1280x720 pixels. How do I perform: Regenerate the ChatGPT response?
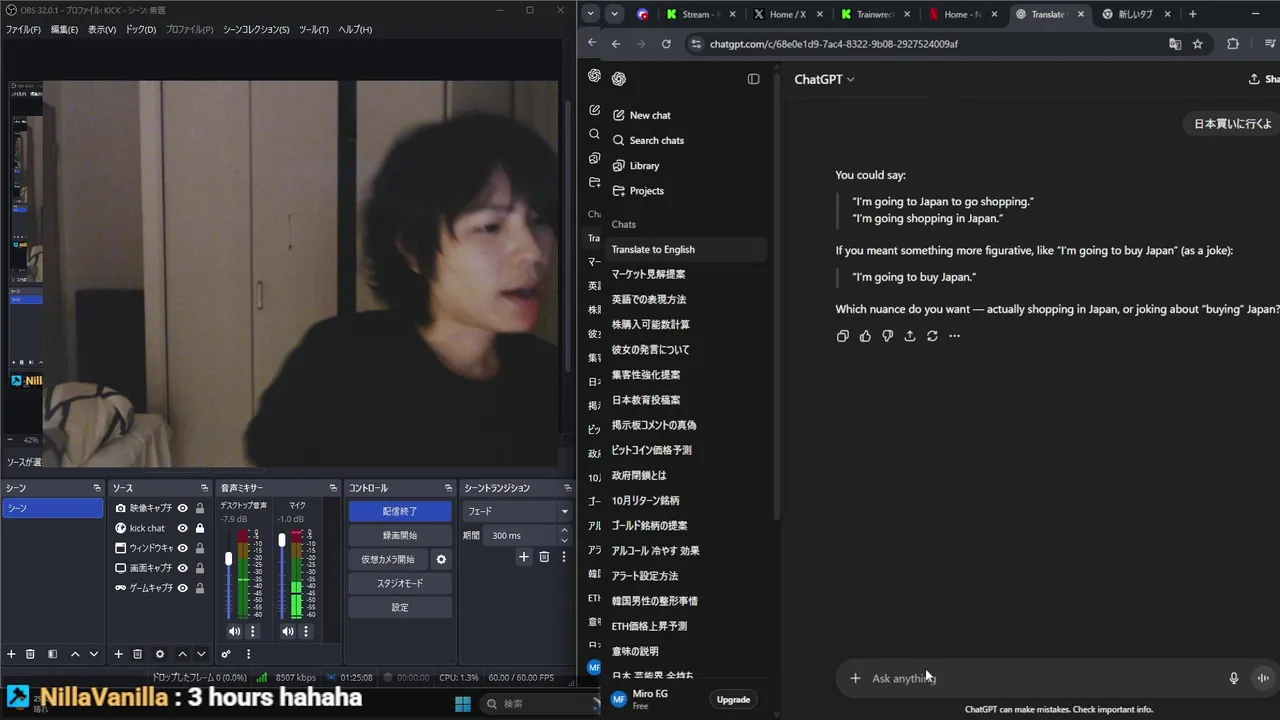[932, 336]
